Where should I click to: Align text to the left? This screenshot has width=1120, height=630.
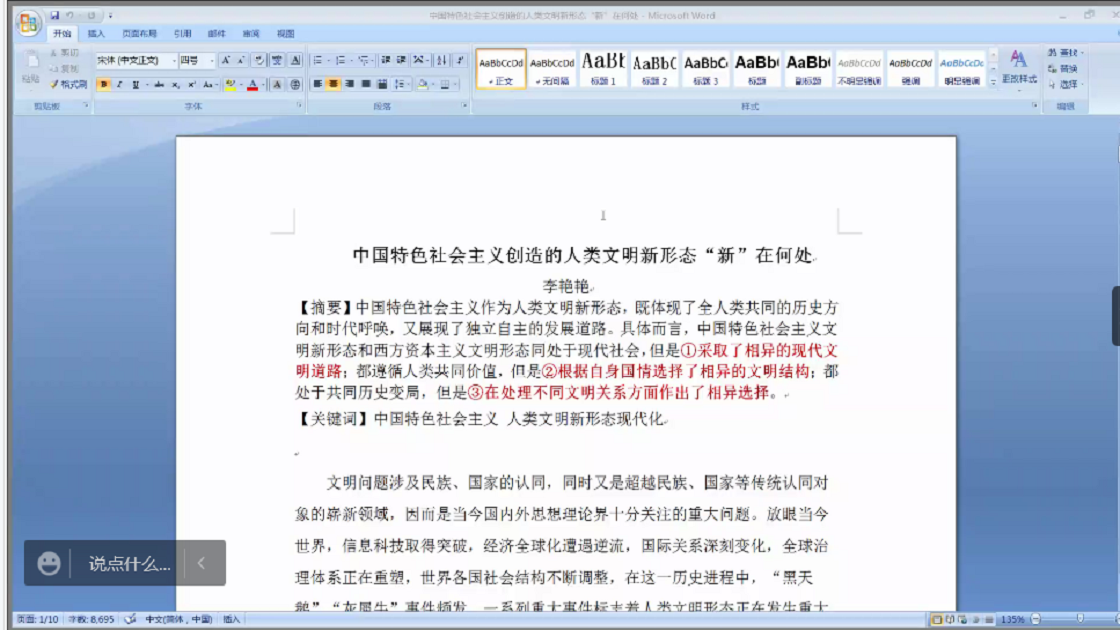click(317, 84)
